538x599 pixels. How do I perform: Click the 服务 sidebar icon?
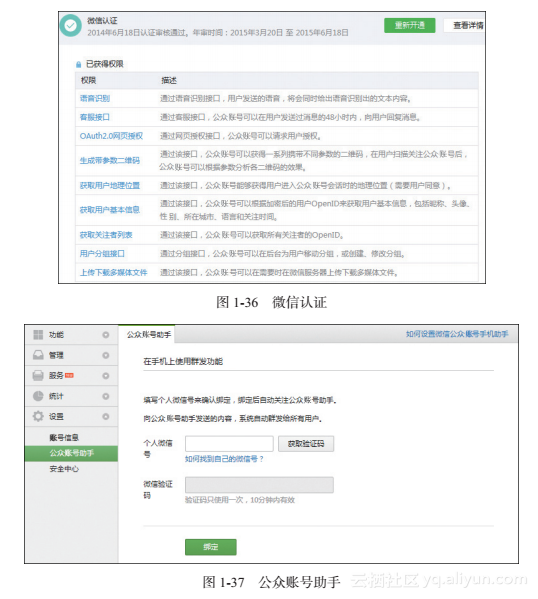38,376
